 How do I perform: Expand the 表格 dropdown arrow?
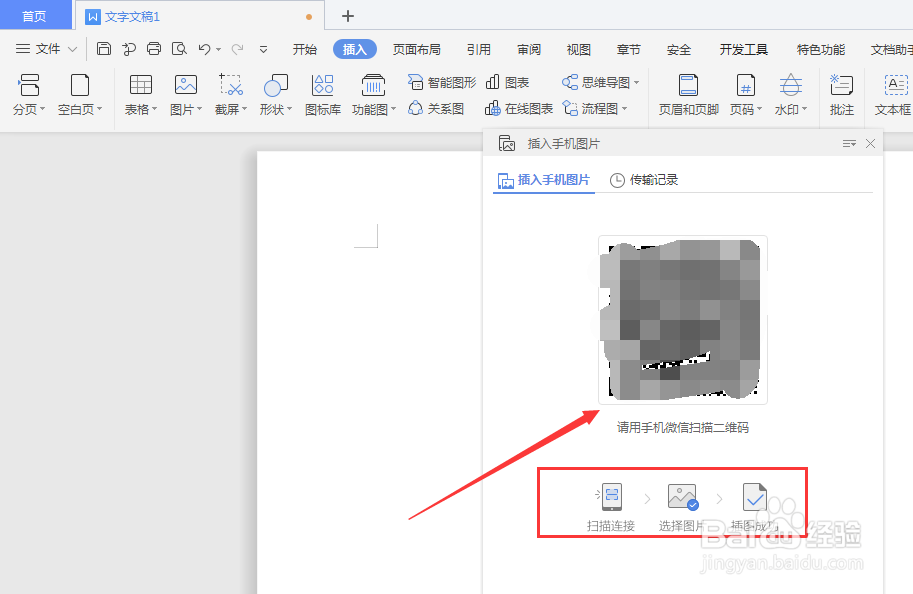(x=154, y=109)
